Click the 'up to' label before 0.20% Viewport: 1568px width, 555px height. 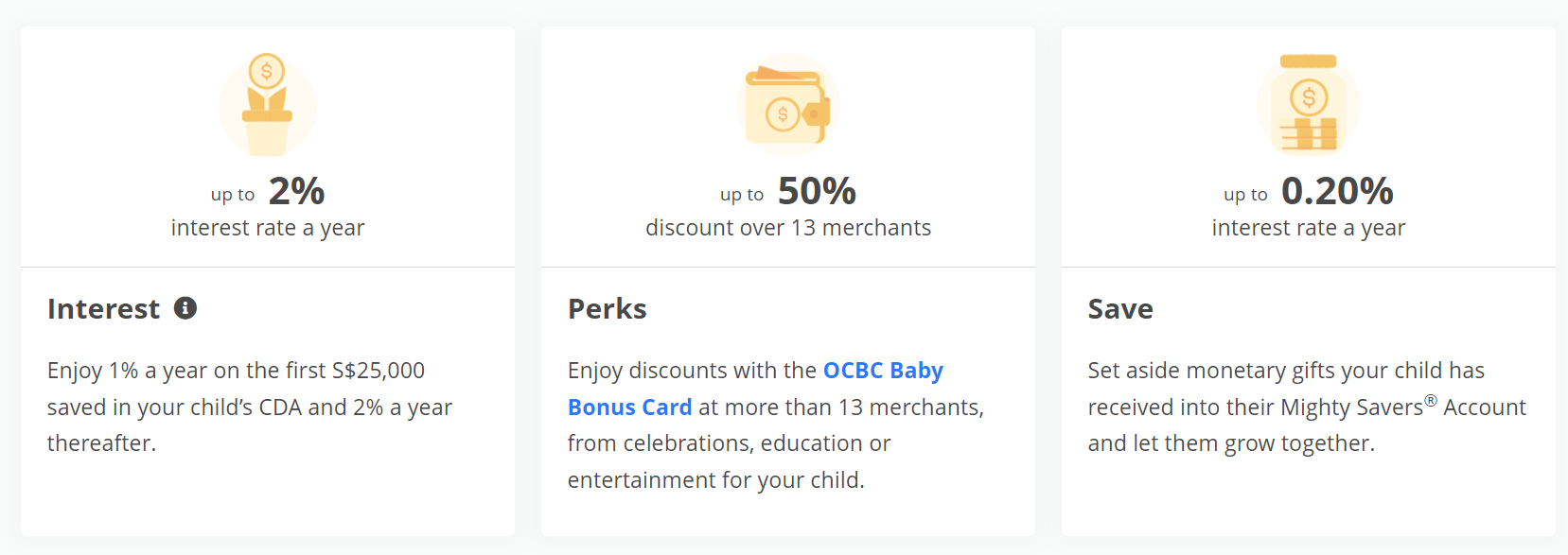(x=1245, y=195)
